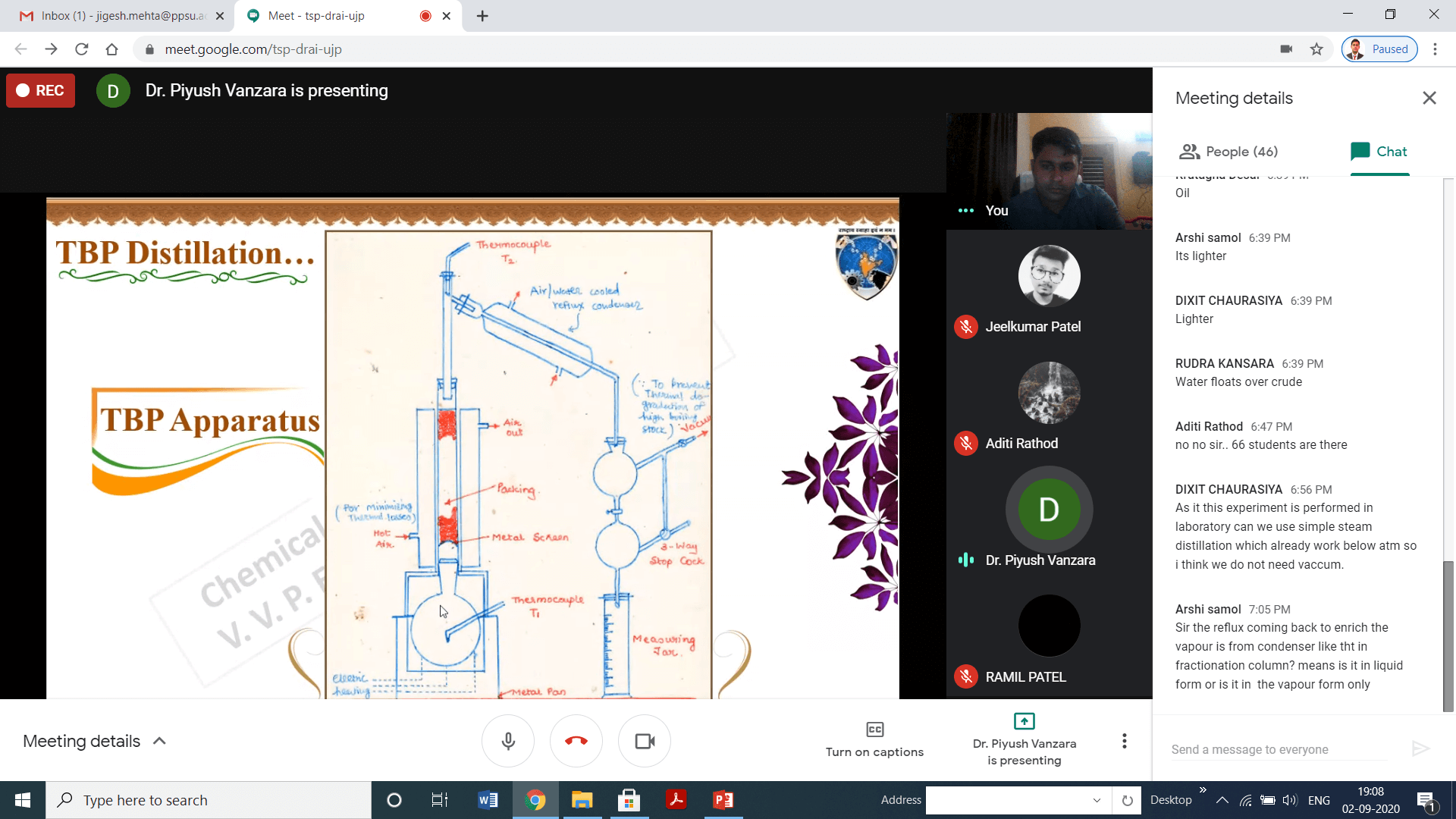Viewport: 1456px width, 819px height.
Task: Click the taskbar search box
Action: pos(209,800)
